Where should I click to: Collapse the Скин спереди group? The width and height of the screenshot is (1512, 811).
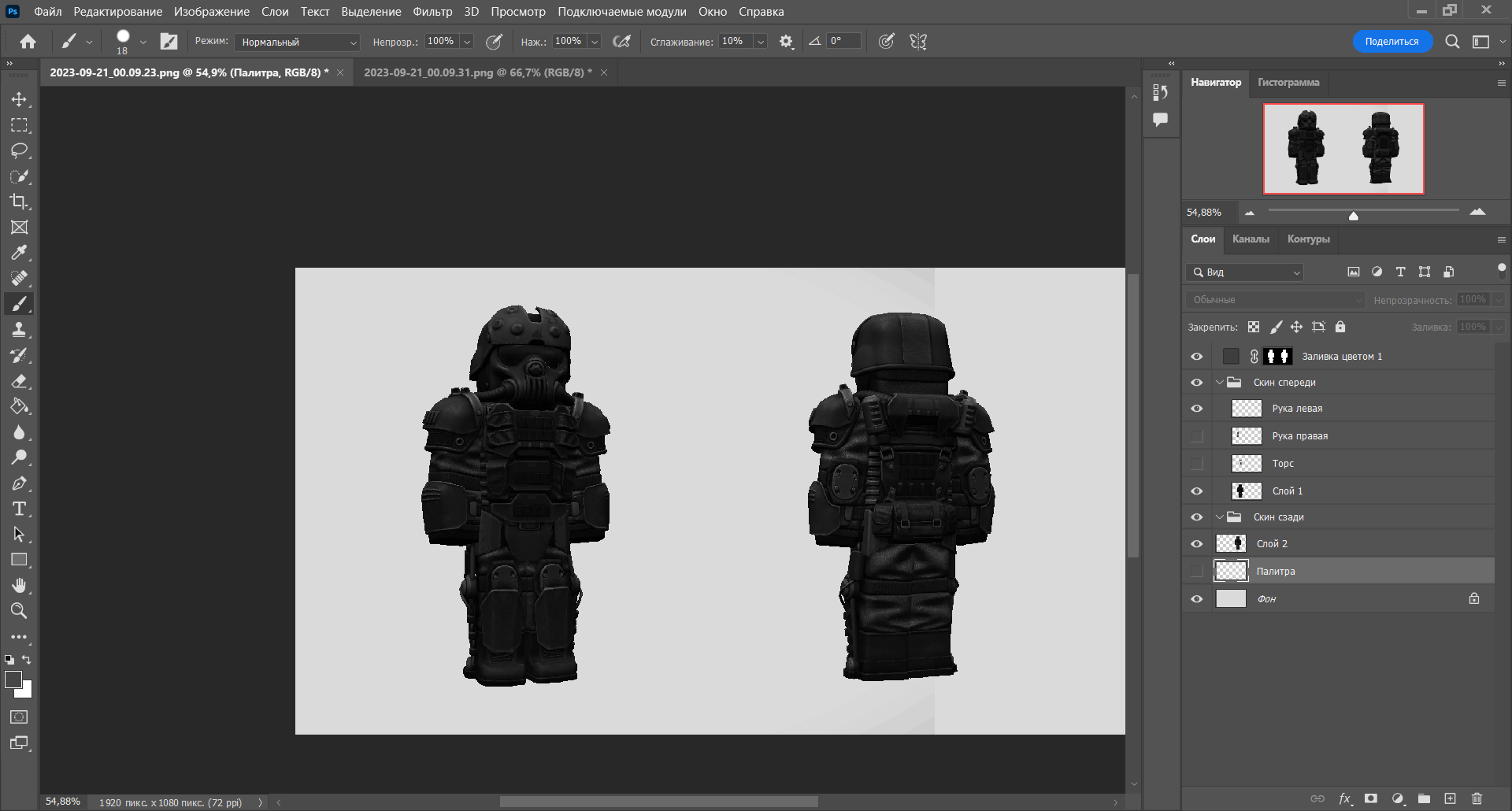click(x=1220, y=383)
